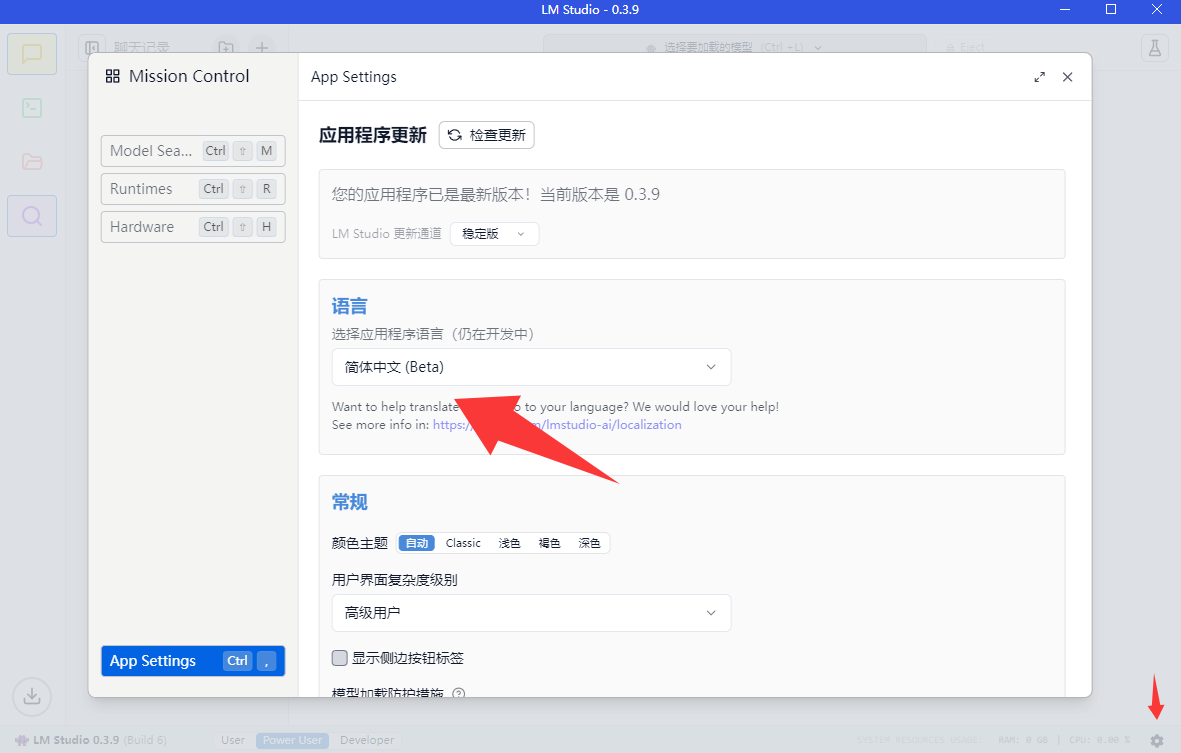Open the 稳定版 update channel dropdown

point(494,233)
